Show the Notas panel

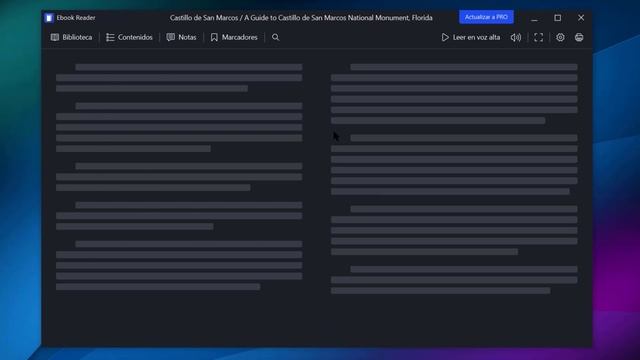tap(181, 37)
